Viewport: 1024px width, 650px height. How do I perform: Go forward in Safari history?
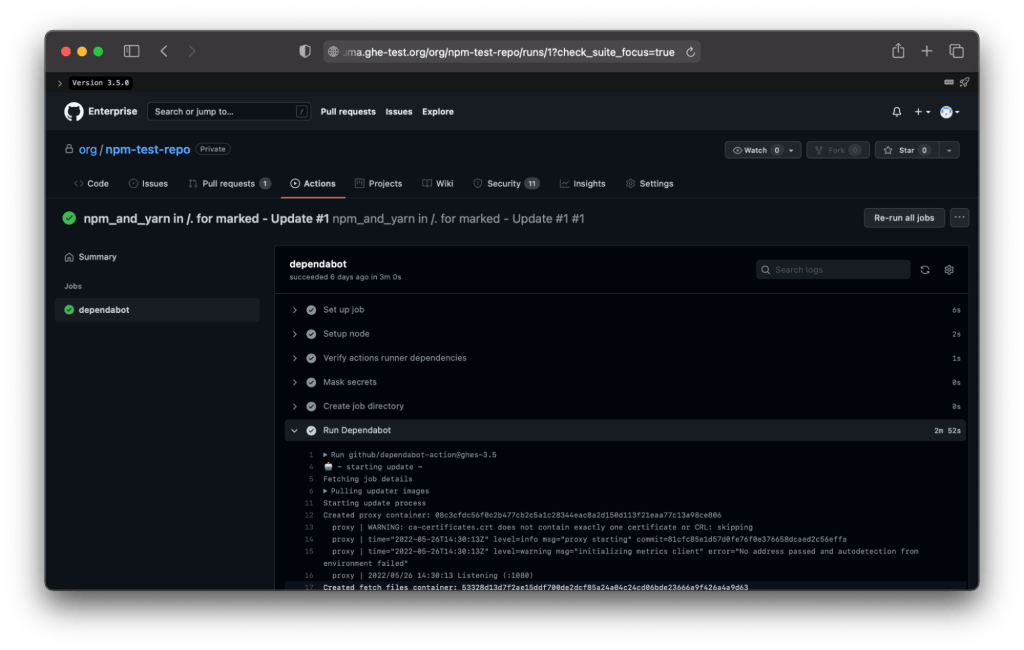(192, 51)
